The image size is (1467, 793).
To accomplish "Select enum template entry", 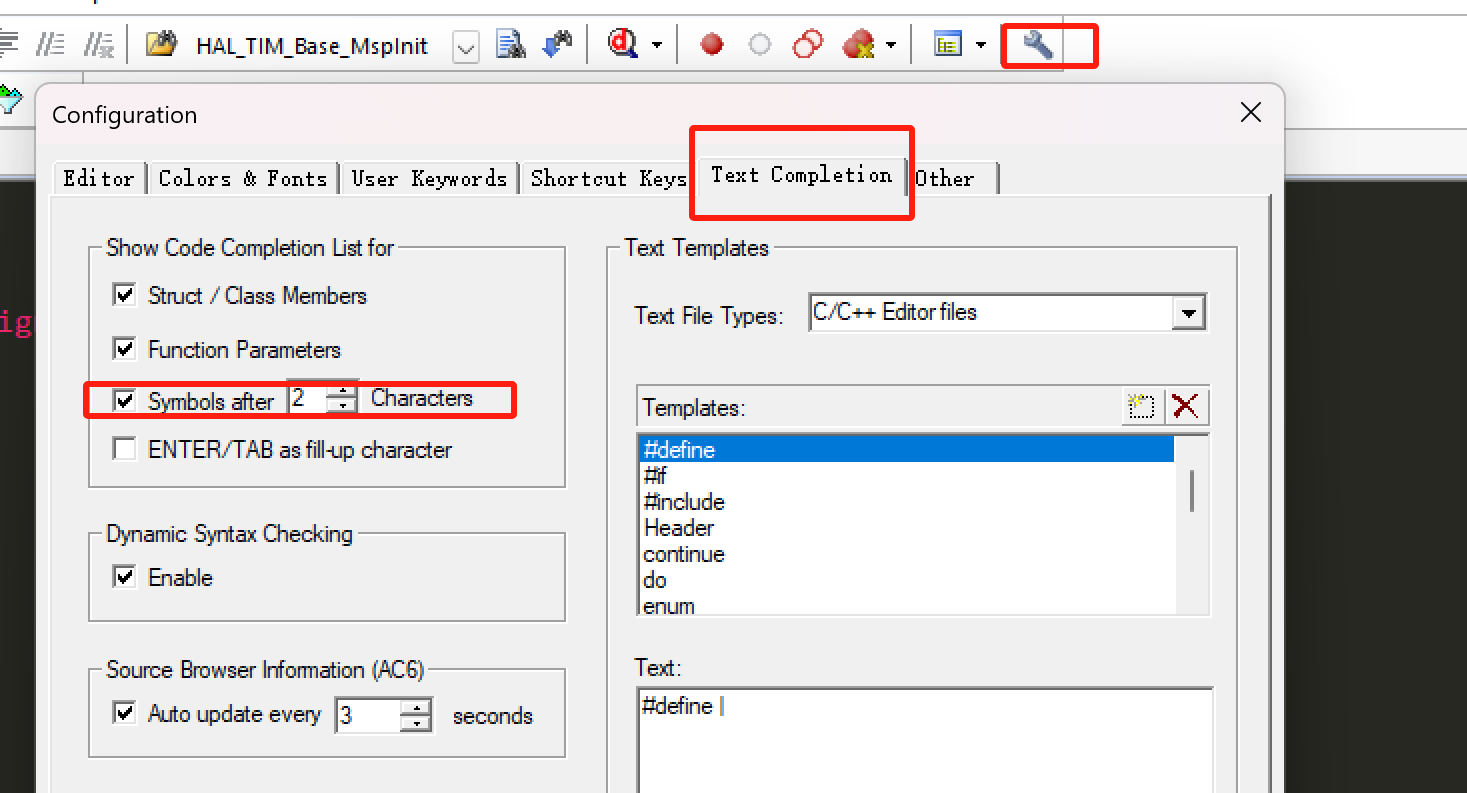I will [905, 605].
